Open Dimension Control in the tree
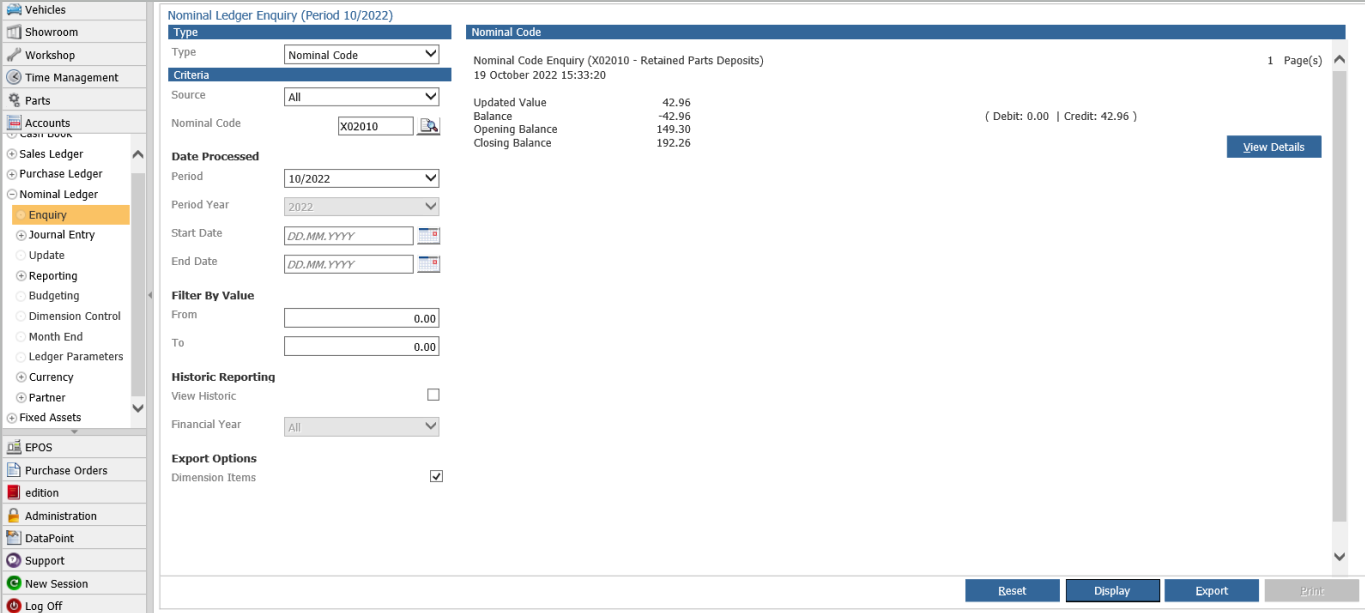This screenshot has width=1365, height=613. pyautogui.click(x=75, y=316)
